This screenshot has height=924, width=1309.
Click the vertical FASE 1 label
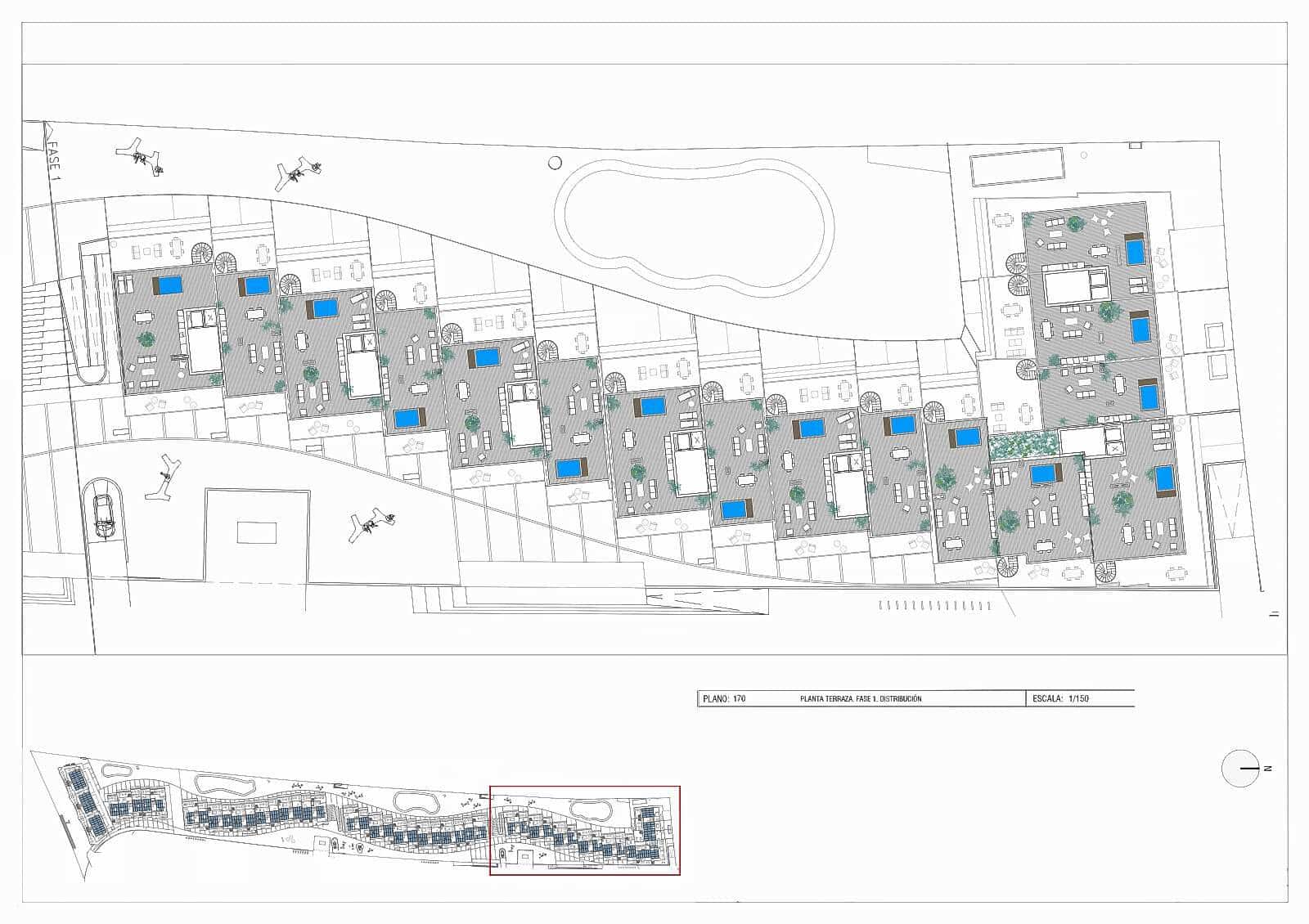point(54,159)
